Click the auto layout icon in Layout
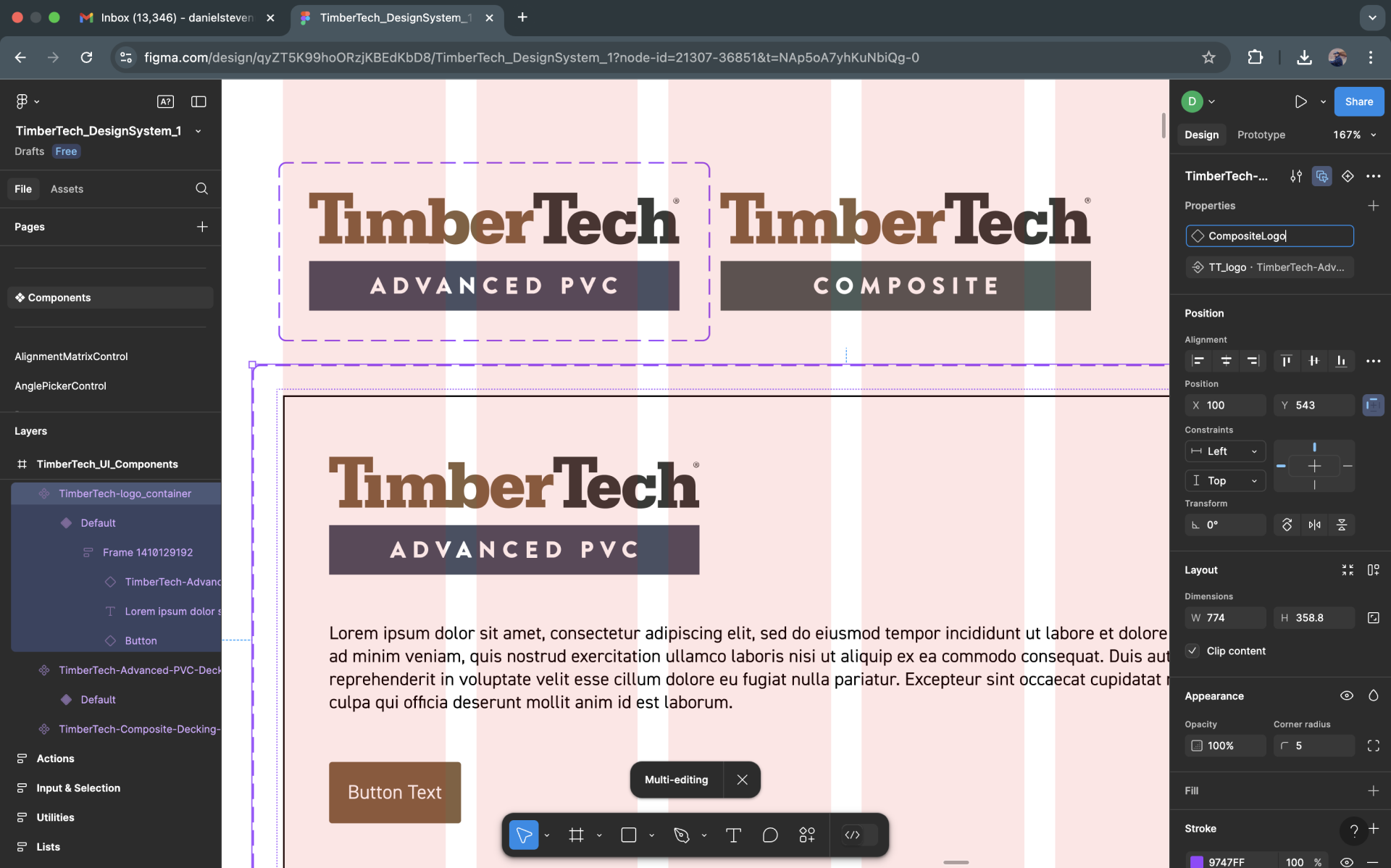This screenshot has width=1391, height=868. (x=1373, y=570)
